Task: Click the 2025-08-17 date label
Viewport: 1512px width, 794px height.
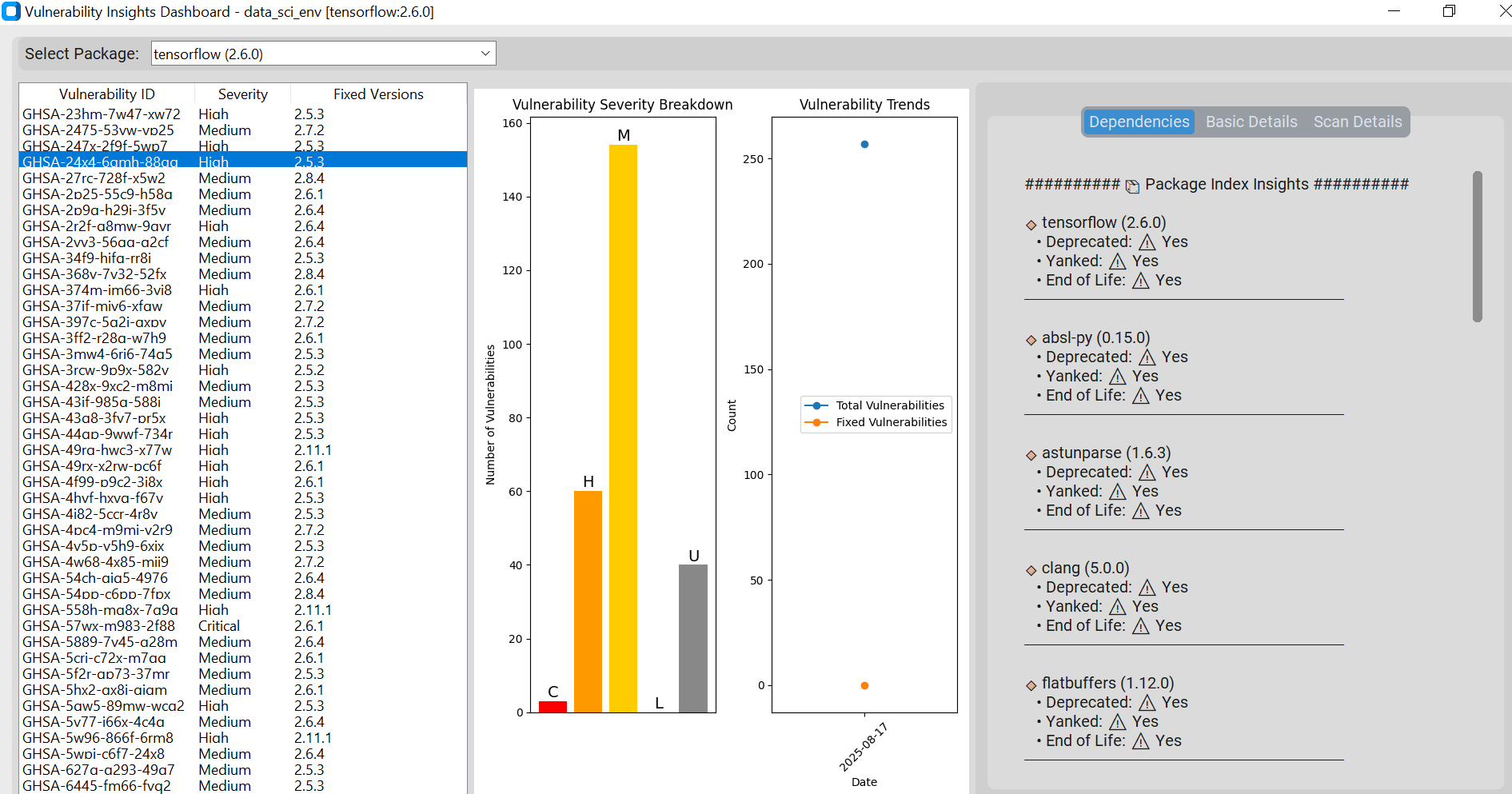Action: pyautogui.click(x=864, y=747)
